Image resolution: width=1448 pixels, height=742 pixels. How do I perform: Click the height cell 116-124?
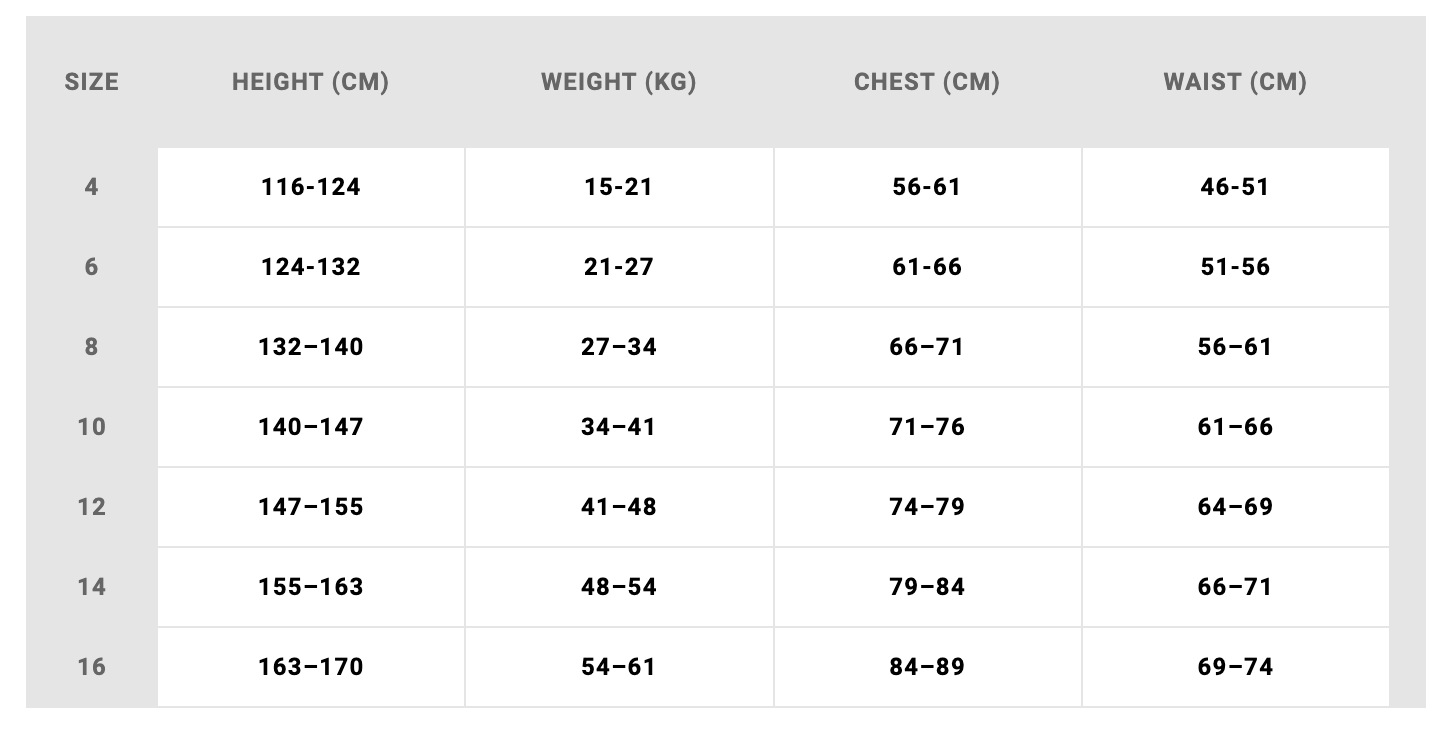click(311, 187)
